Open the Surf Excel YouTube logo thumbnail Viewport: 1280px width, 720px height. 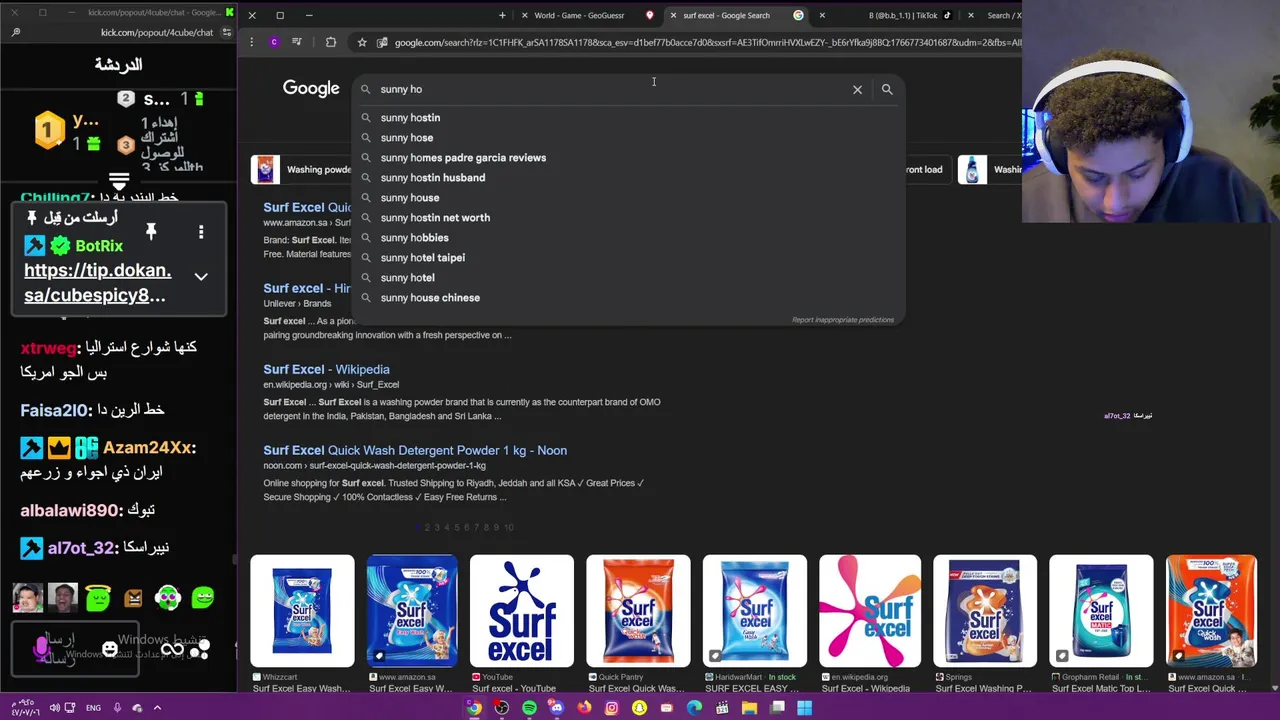[x=522, y=611]
